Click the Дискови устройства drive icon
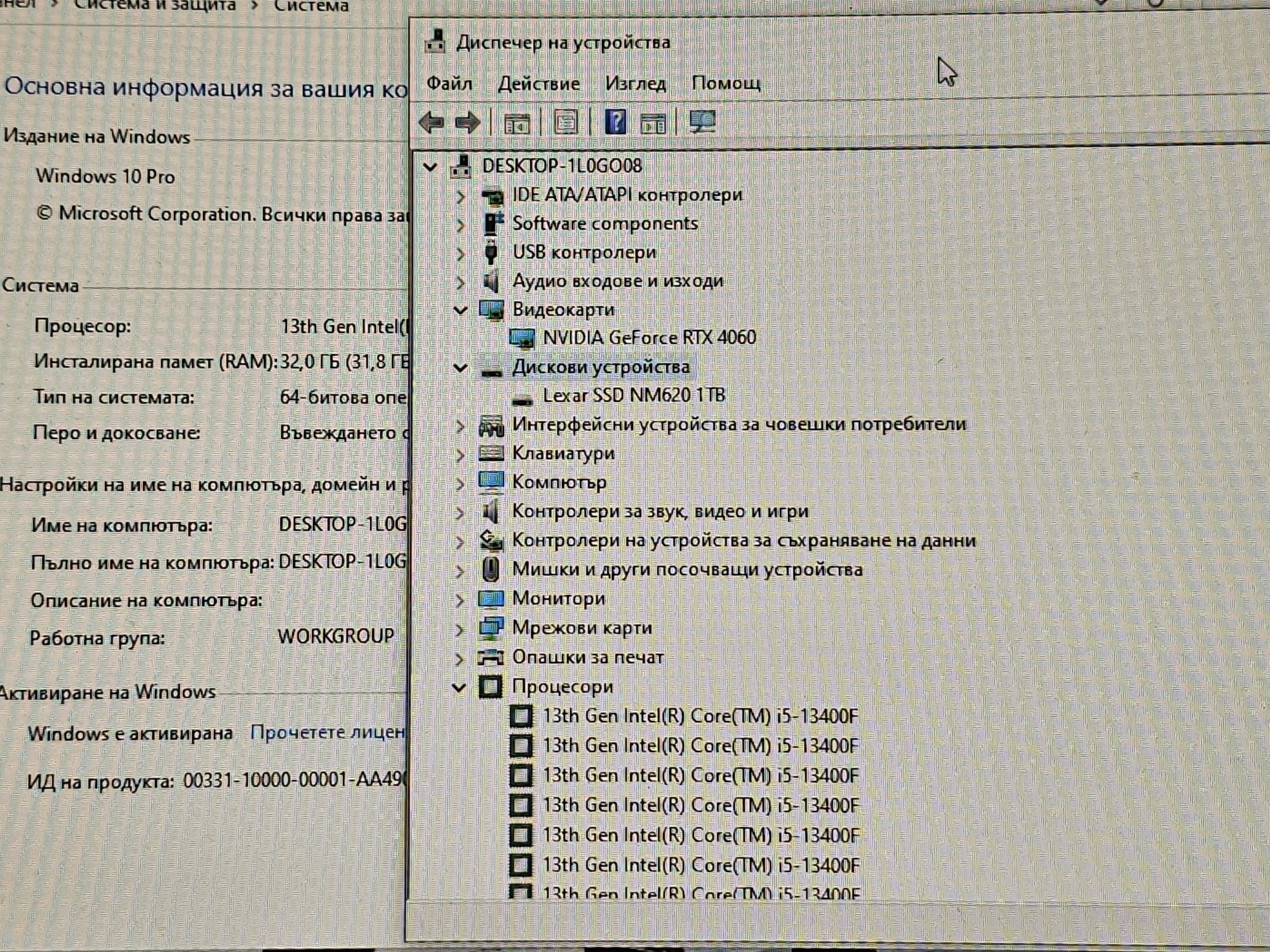 coord(491,372)
